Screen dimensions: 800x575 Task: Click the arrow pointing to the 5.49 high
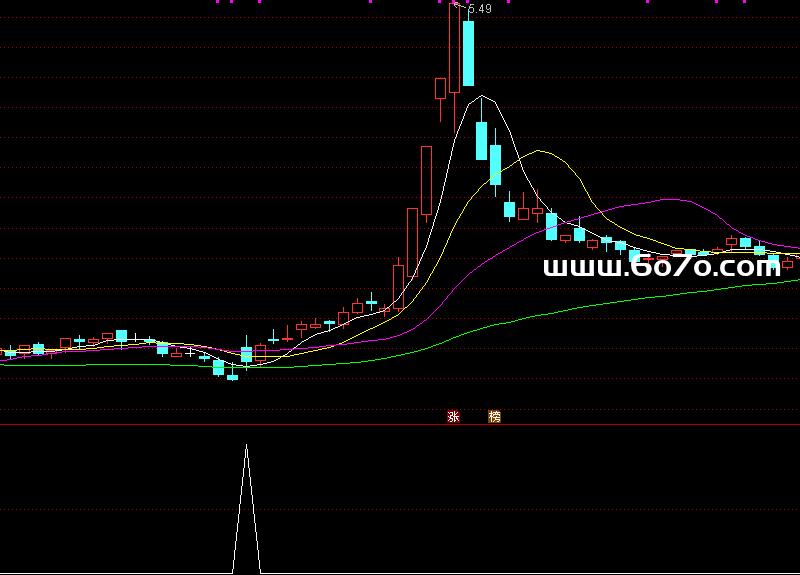pos(458,7)
